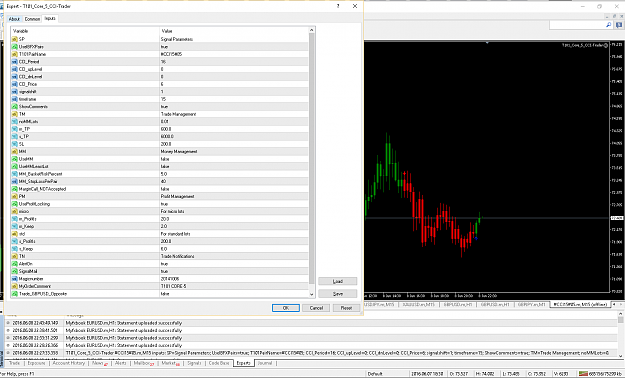Click the dialog help question mark button
This screenshot has height=378, width=625.
[x=338, y=6]
